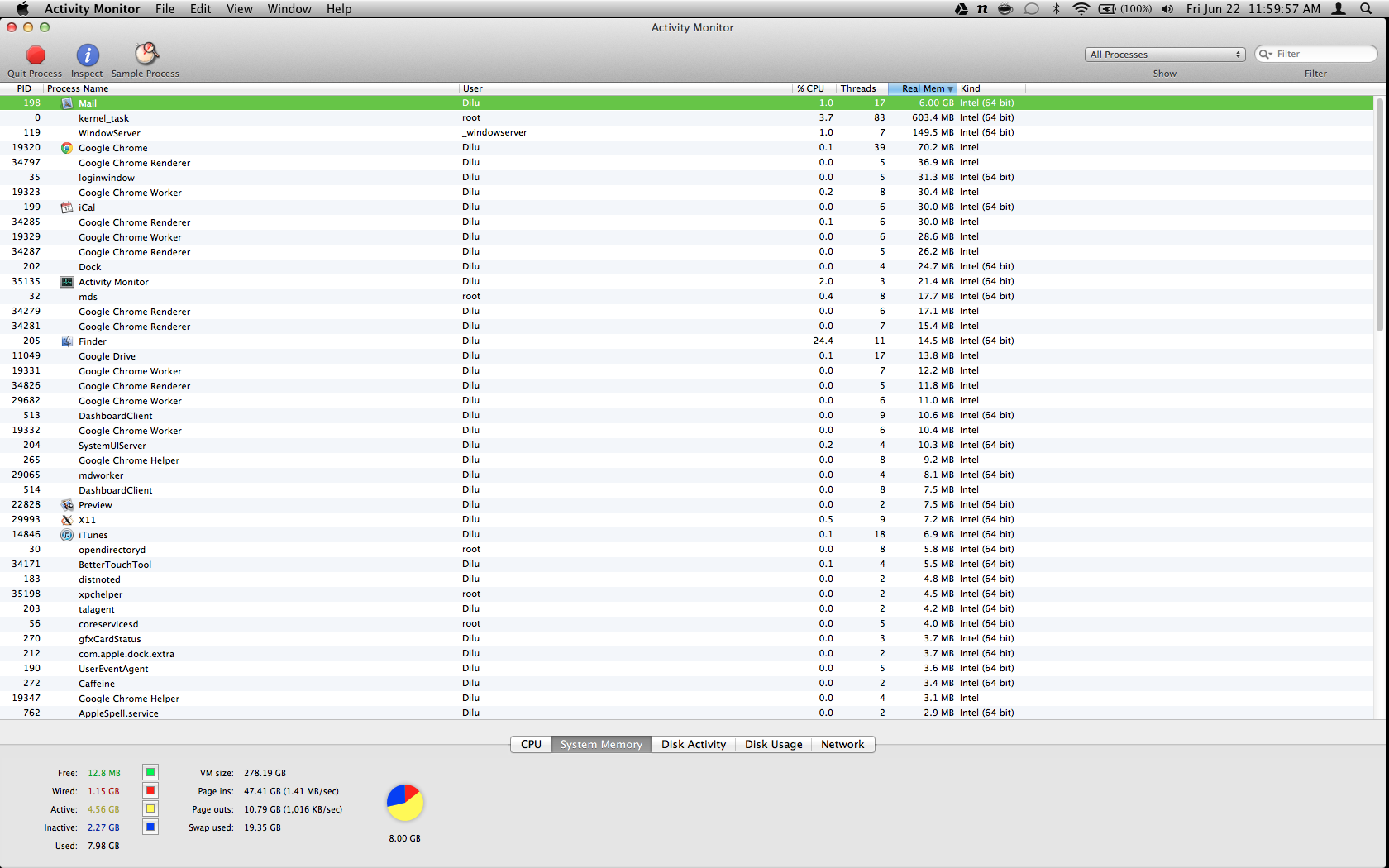The height and width of the screenshot is (868, 1389).
Task: Click the green Free memory color swatch
Action: click(150, 772)
